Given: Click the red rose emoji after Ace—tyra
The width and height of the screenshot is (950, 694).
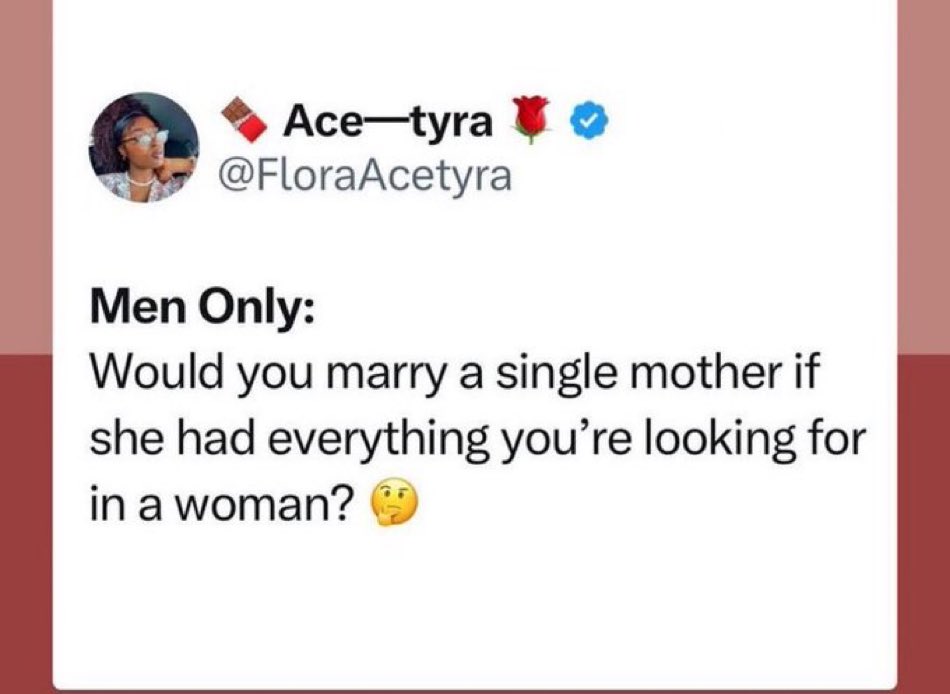Looking at the screenshot, I should 530,119.
